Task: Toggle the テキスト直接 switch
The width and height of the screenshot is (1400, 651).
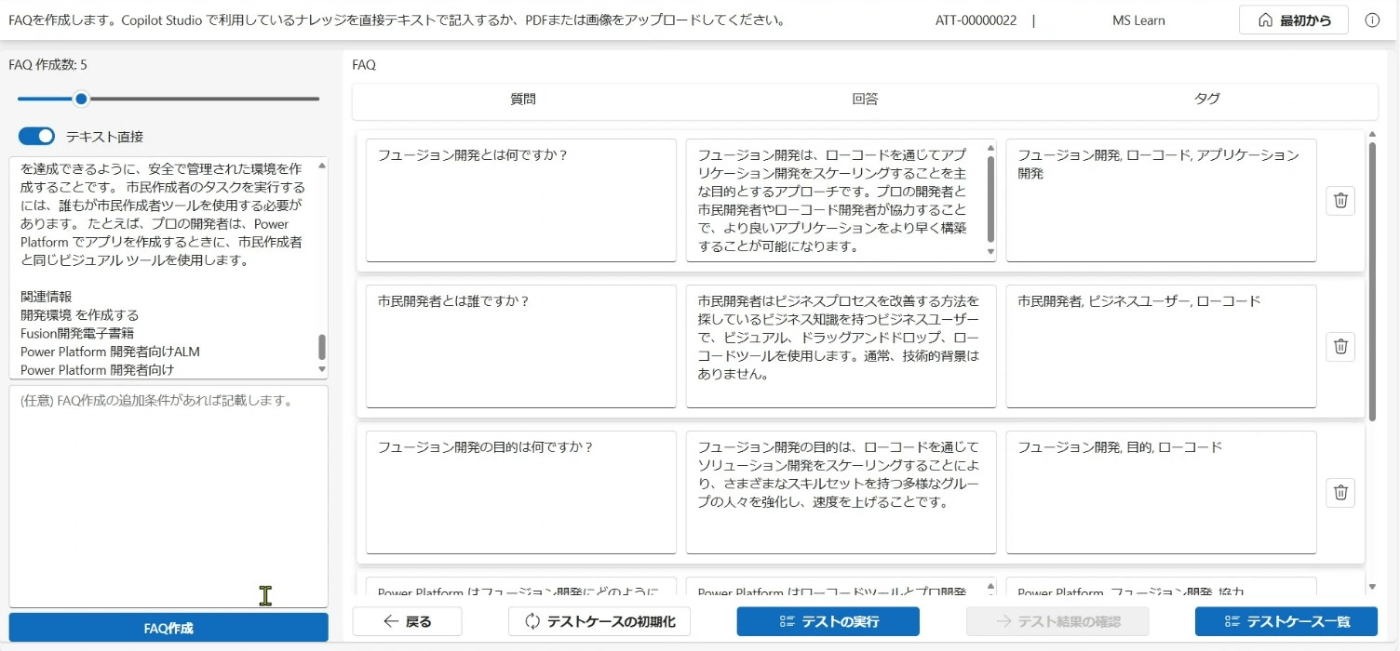Action: click(x=36, y=136)
